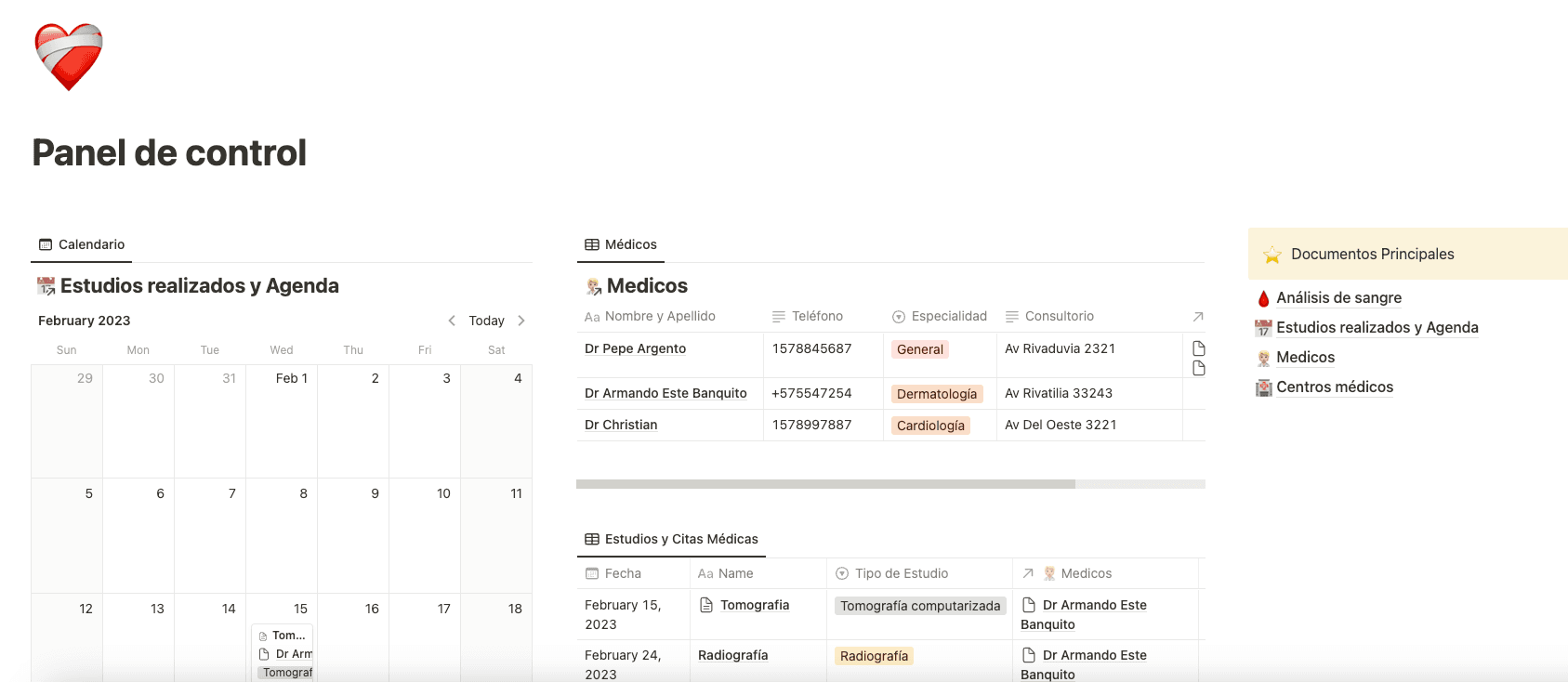Click the doctor emoji next to Medicos title
The width and height of the screenshot is (1568, 682).
click(594, 286)
